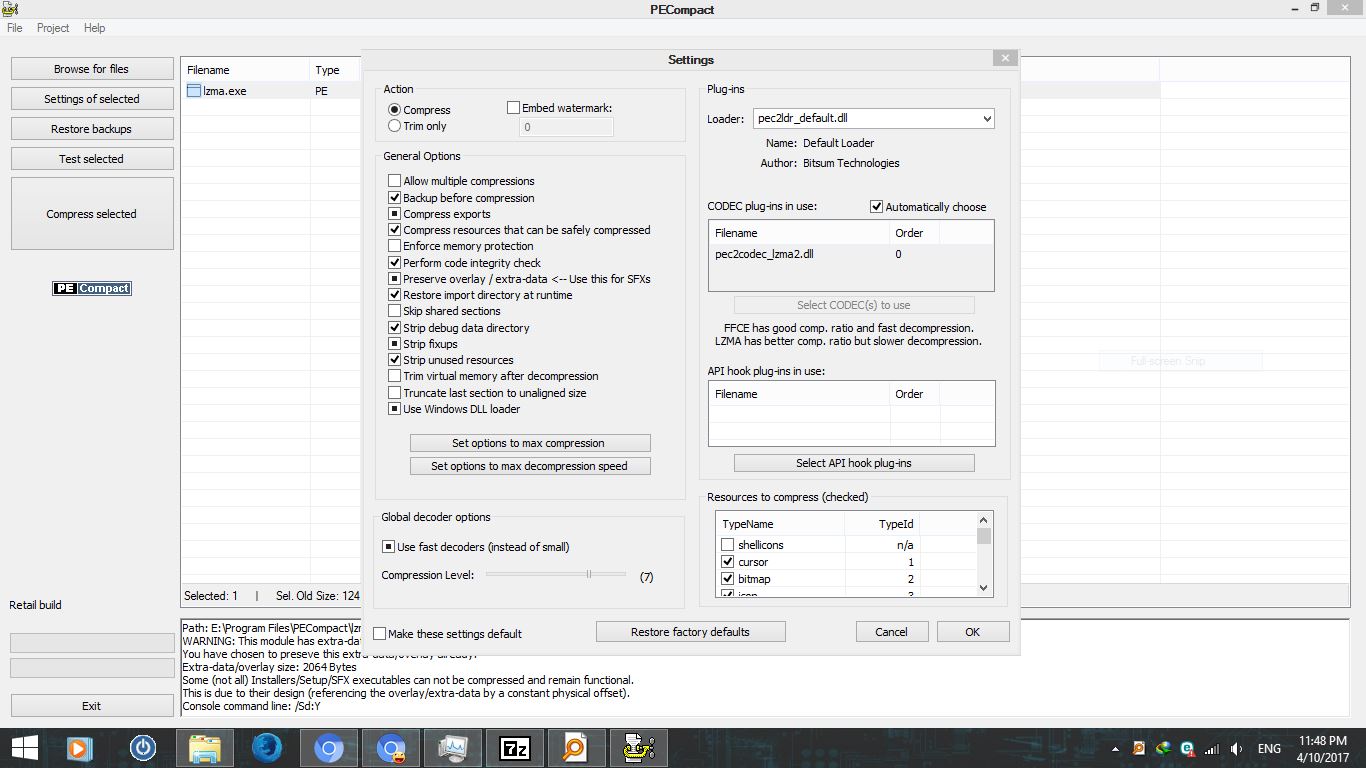Click the volume speaker tray icon
This screenshot has height=768, width=1366.
coord(1237,749)
